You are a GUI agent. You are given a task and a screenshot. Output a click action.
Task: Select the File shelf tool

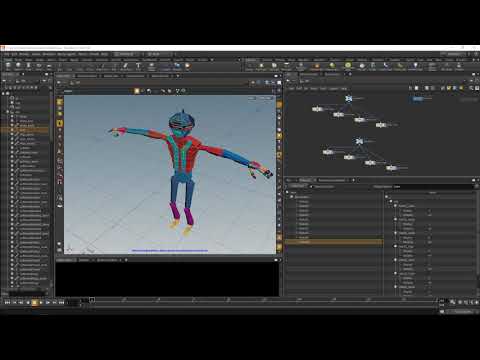[188, 66]
